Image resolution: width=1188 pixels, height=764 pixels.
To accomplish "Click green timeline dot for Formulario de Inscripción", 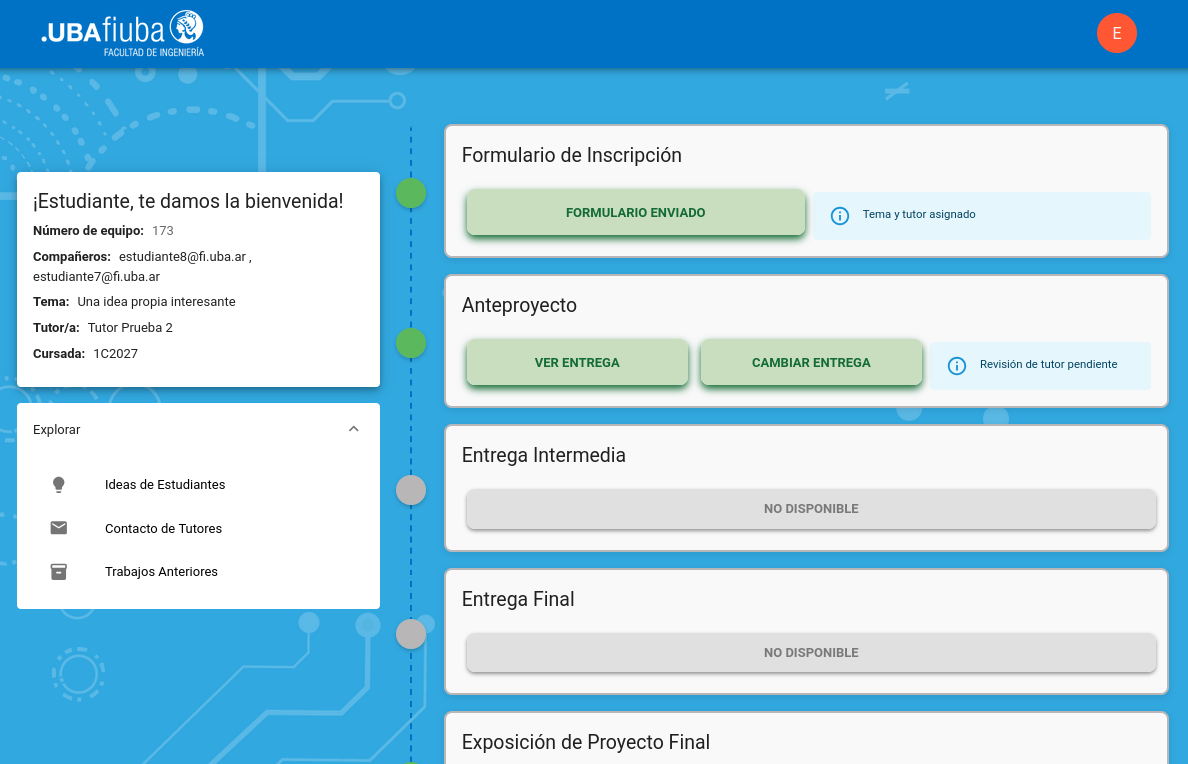I will 411,193.
